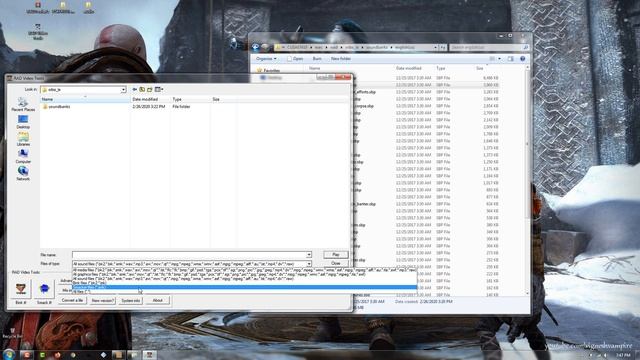Click the Close button in RAD dialog
Viewport: 640px width, 360px height.
click(x=336, y=264)
